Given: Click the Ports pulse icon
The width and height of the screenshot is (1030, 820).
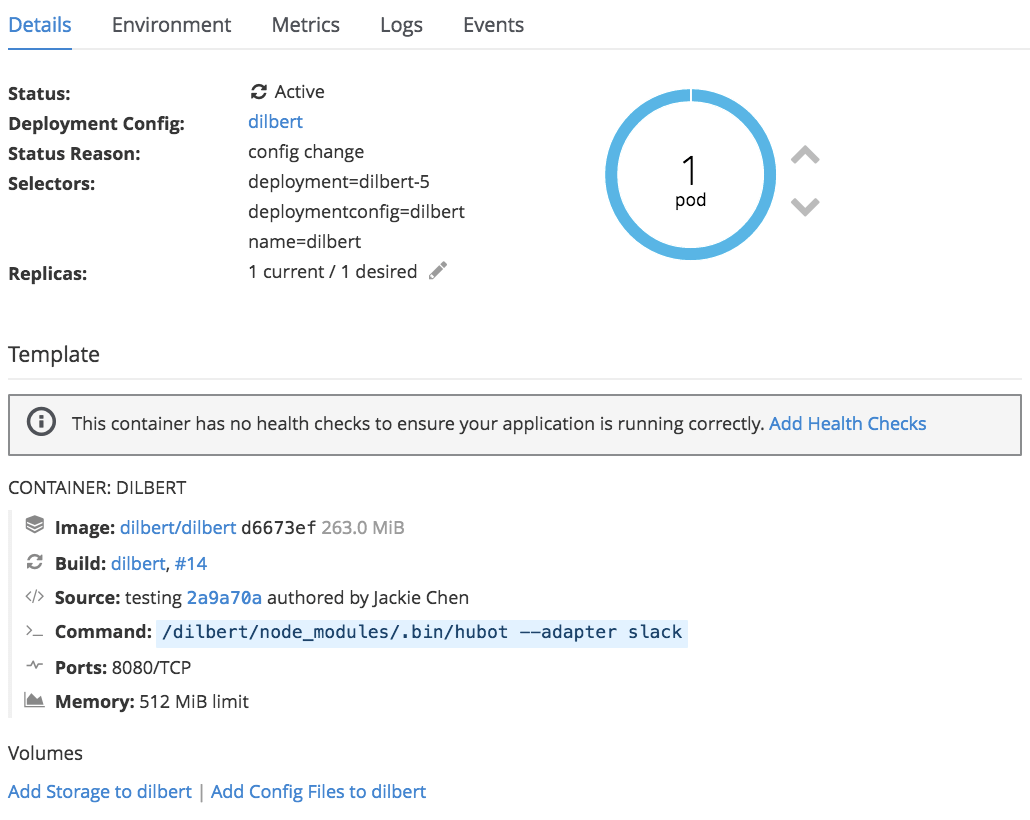Looking at the screenshot, I should (x=35, y=666).
